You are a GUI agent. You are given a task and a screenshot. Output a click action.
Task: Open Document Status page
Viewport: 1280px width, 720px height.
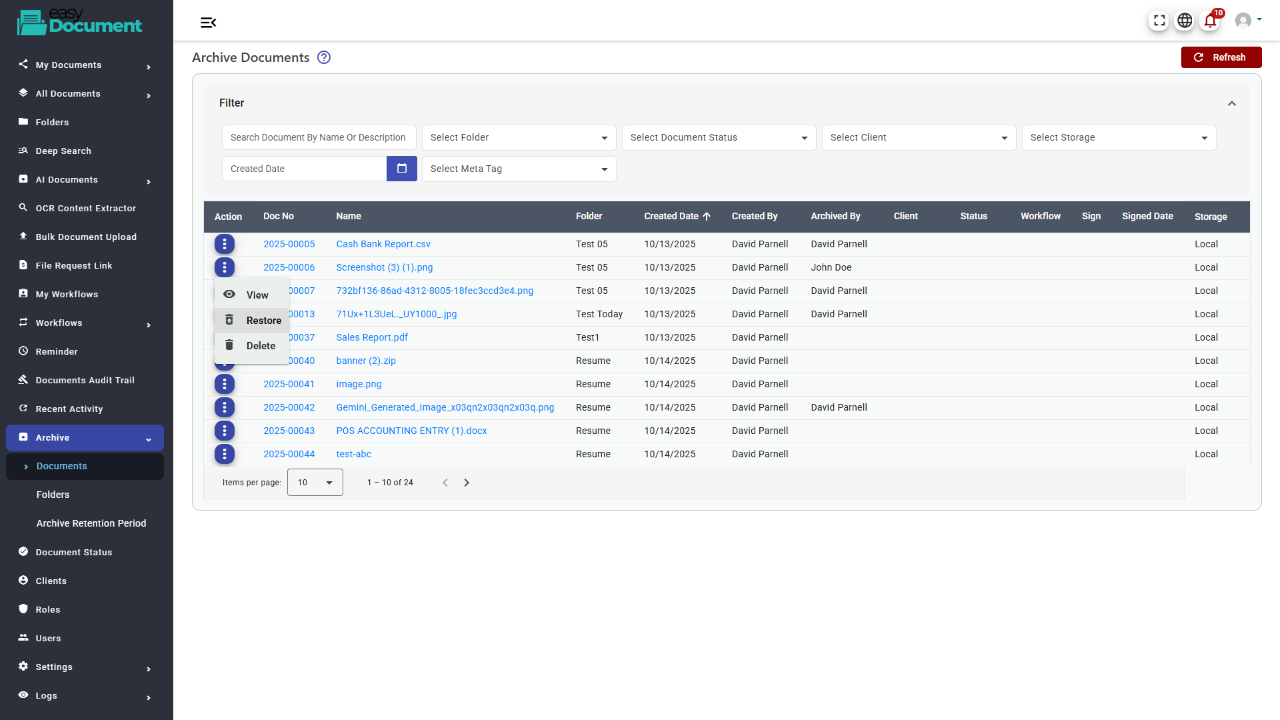(85, 552)
